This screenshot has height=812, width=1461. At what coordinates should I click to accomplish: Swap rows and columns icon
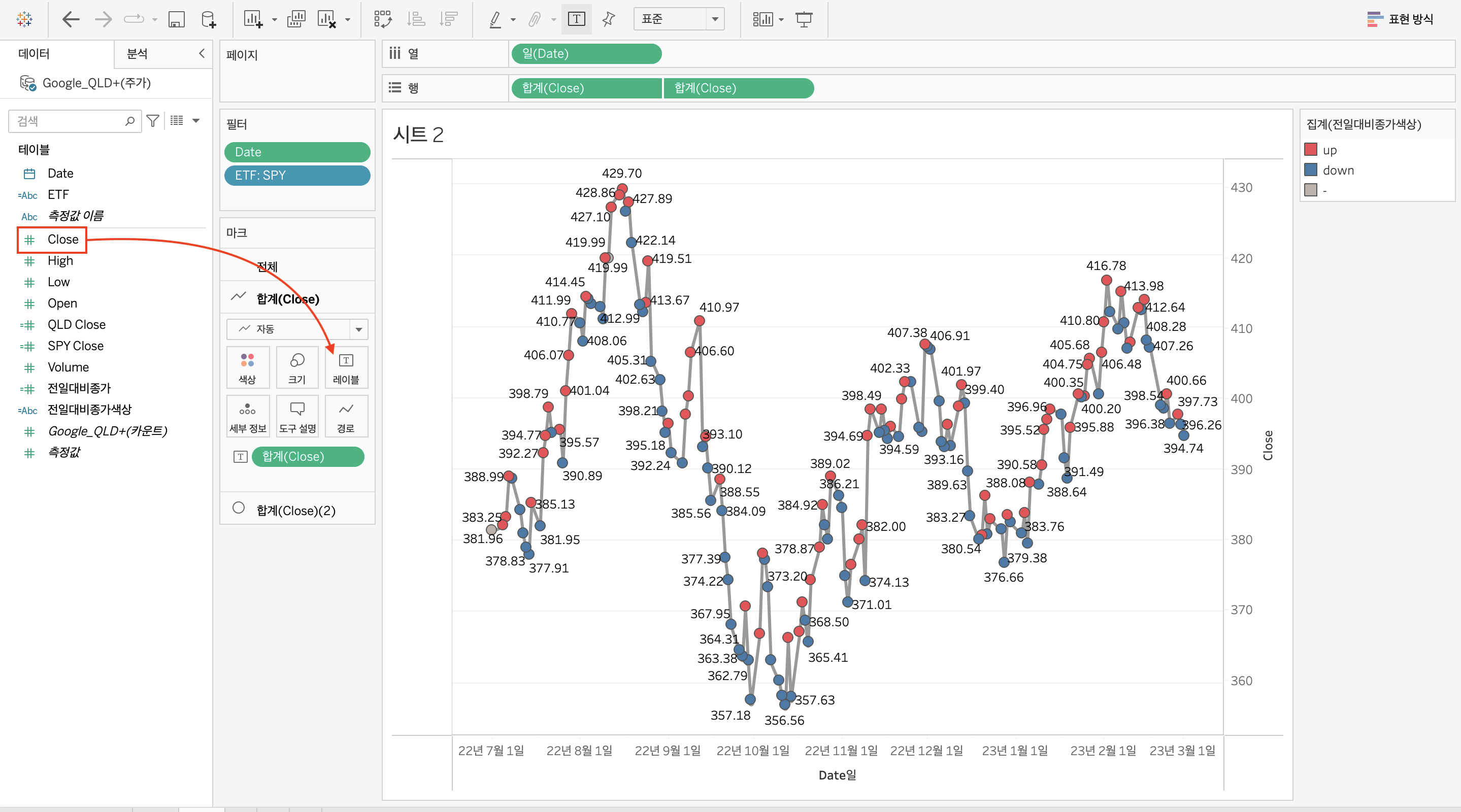point(383,19)
